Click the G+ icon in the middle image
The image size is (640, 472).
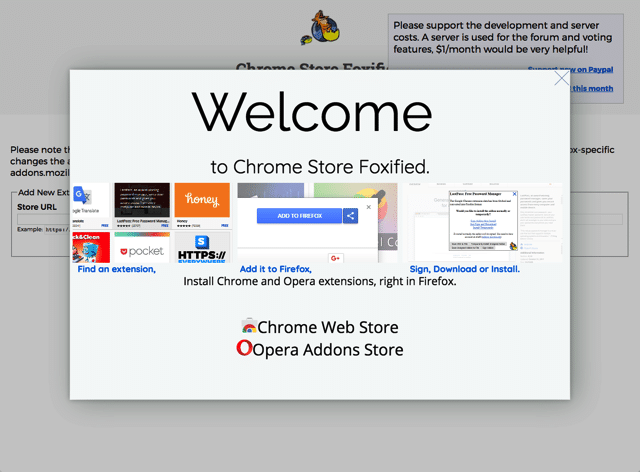pyautogui.click(x=336, y=258)
